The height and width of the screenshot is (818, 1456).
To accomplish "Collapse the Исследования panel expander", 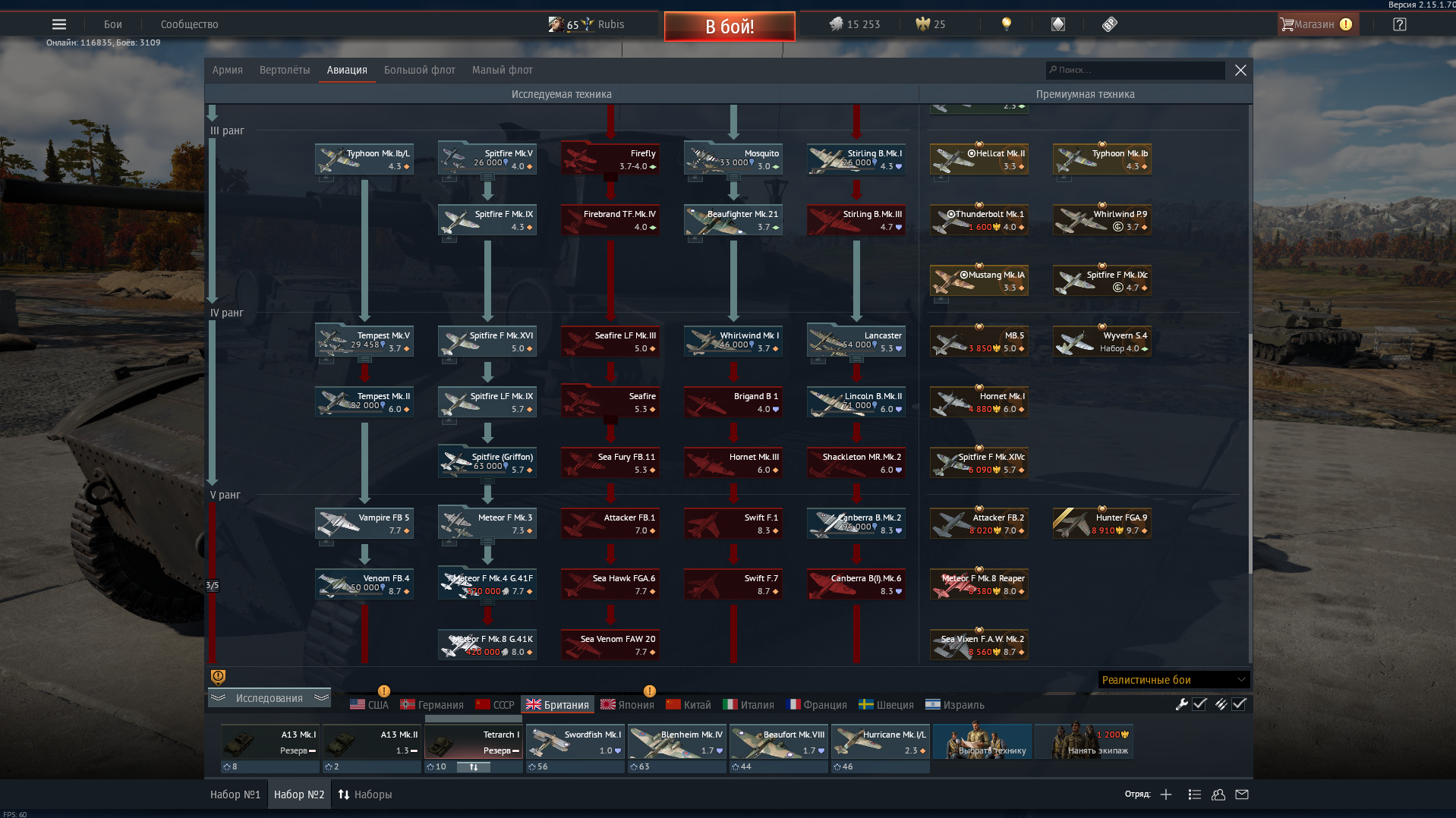I will click(269, 698).
